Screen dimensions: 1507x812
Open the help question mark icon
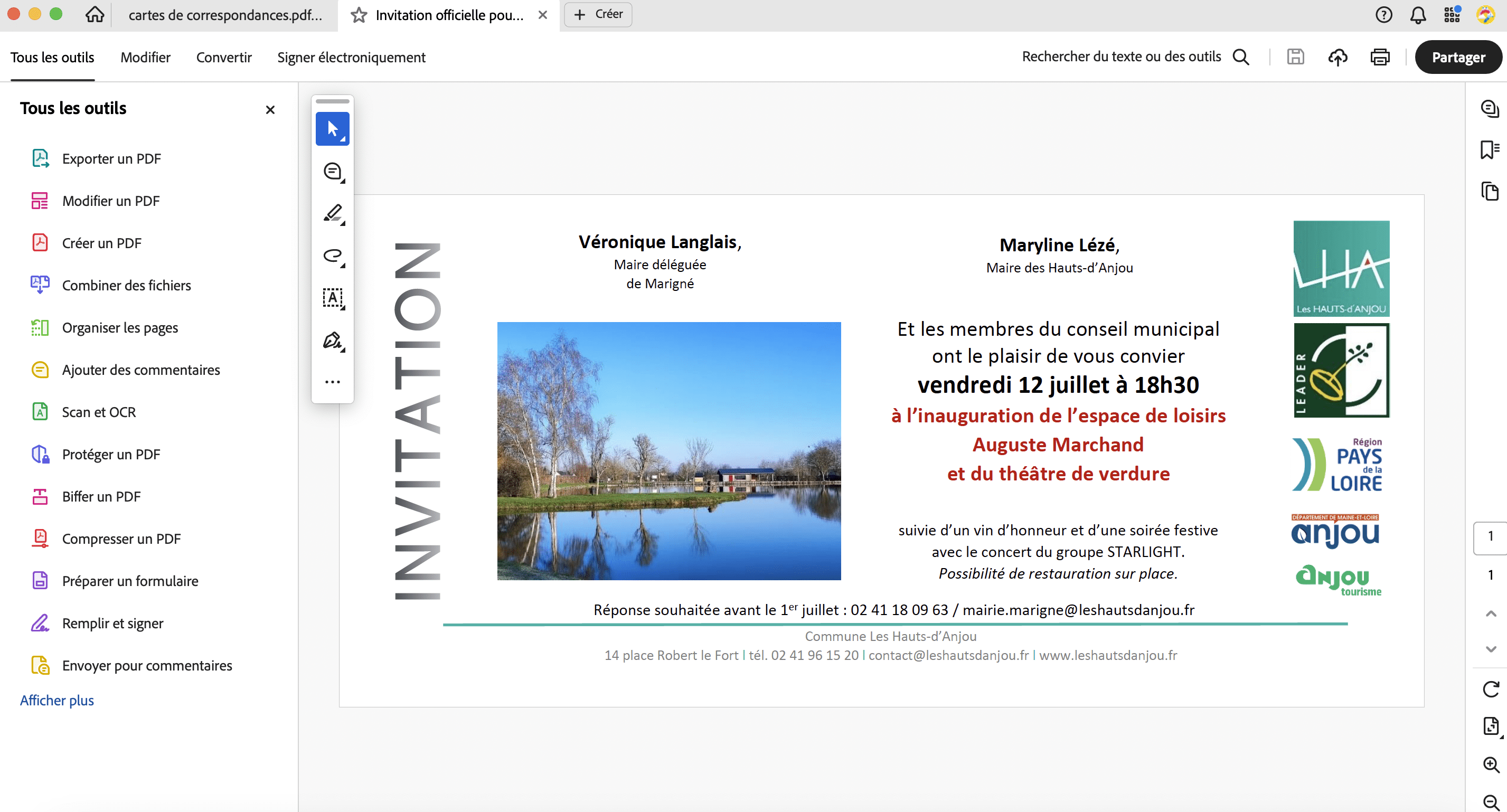1383,15
